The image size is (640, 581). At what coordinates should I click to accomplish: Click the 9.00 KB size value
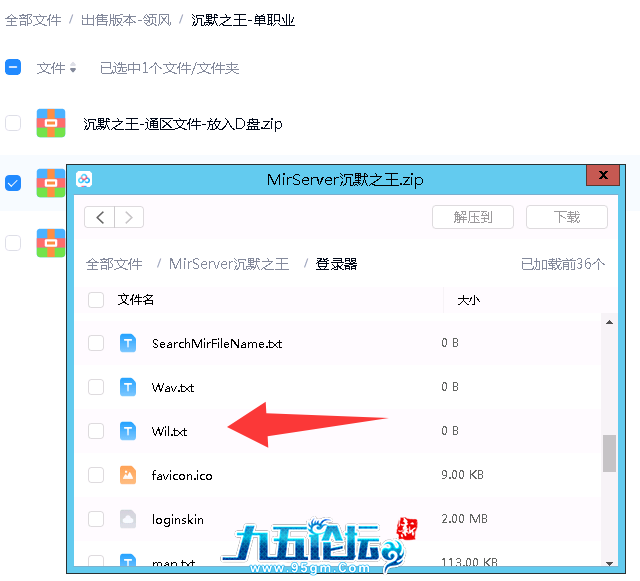[462, 475]
